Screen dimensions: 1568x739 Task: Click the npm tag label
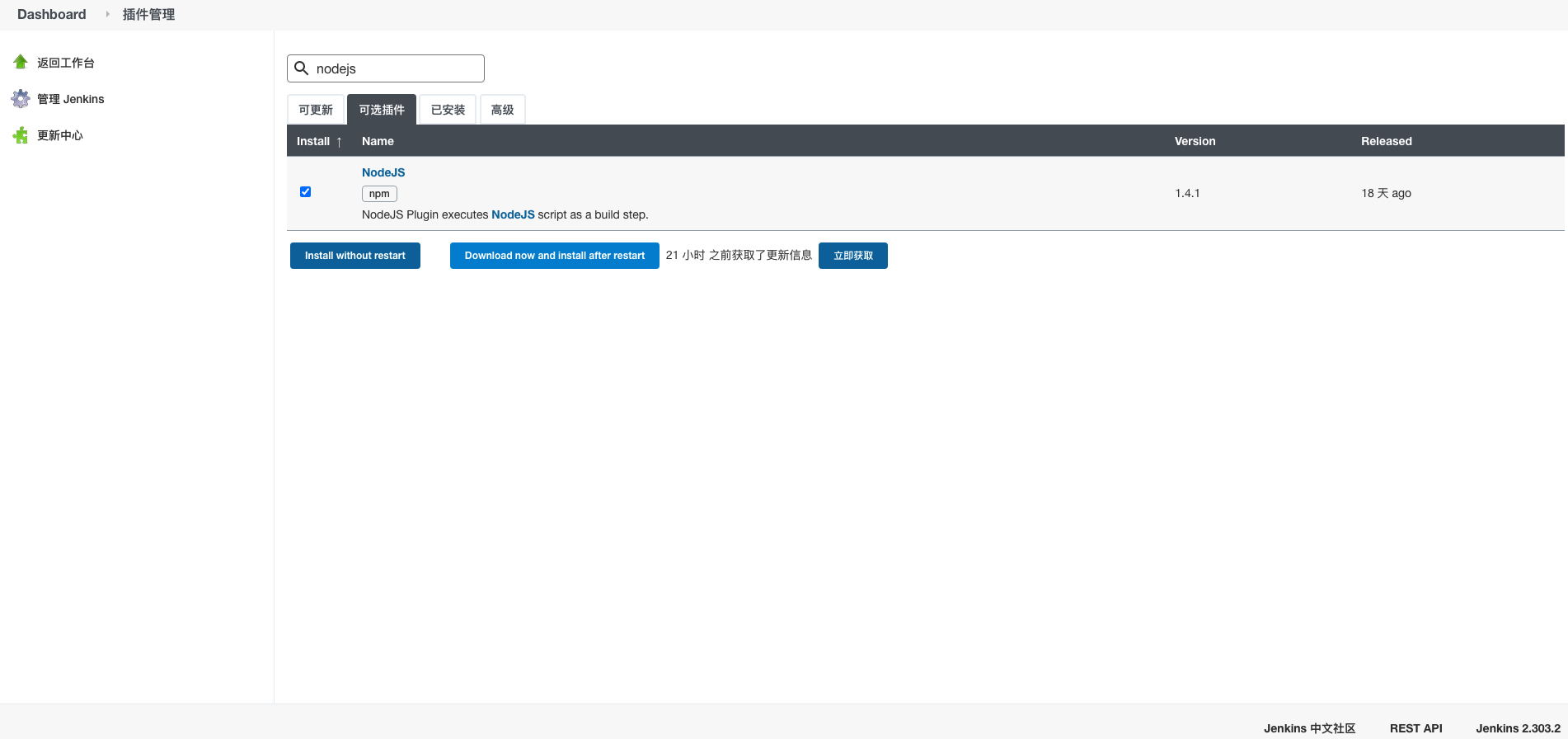(379, 194)
